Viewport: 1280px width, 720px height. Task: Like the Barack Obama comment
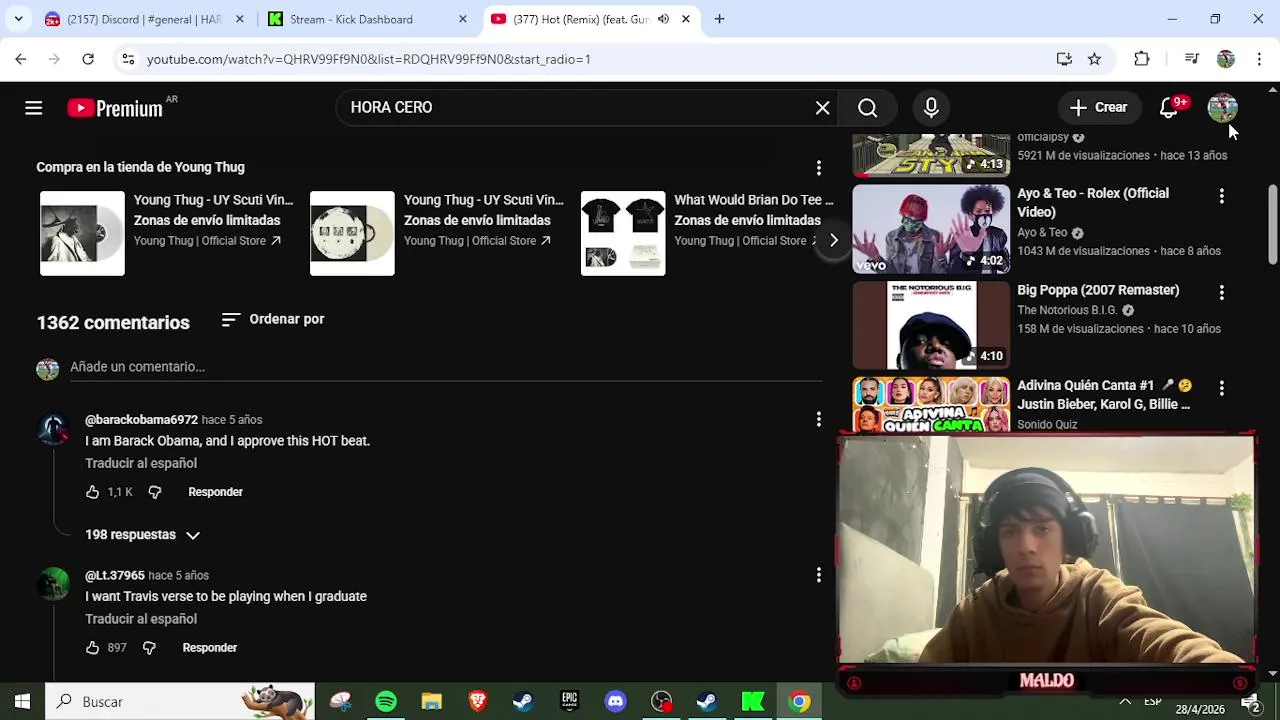click(x=92, y=492)
